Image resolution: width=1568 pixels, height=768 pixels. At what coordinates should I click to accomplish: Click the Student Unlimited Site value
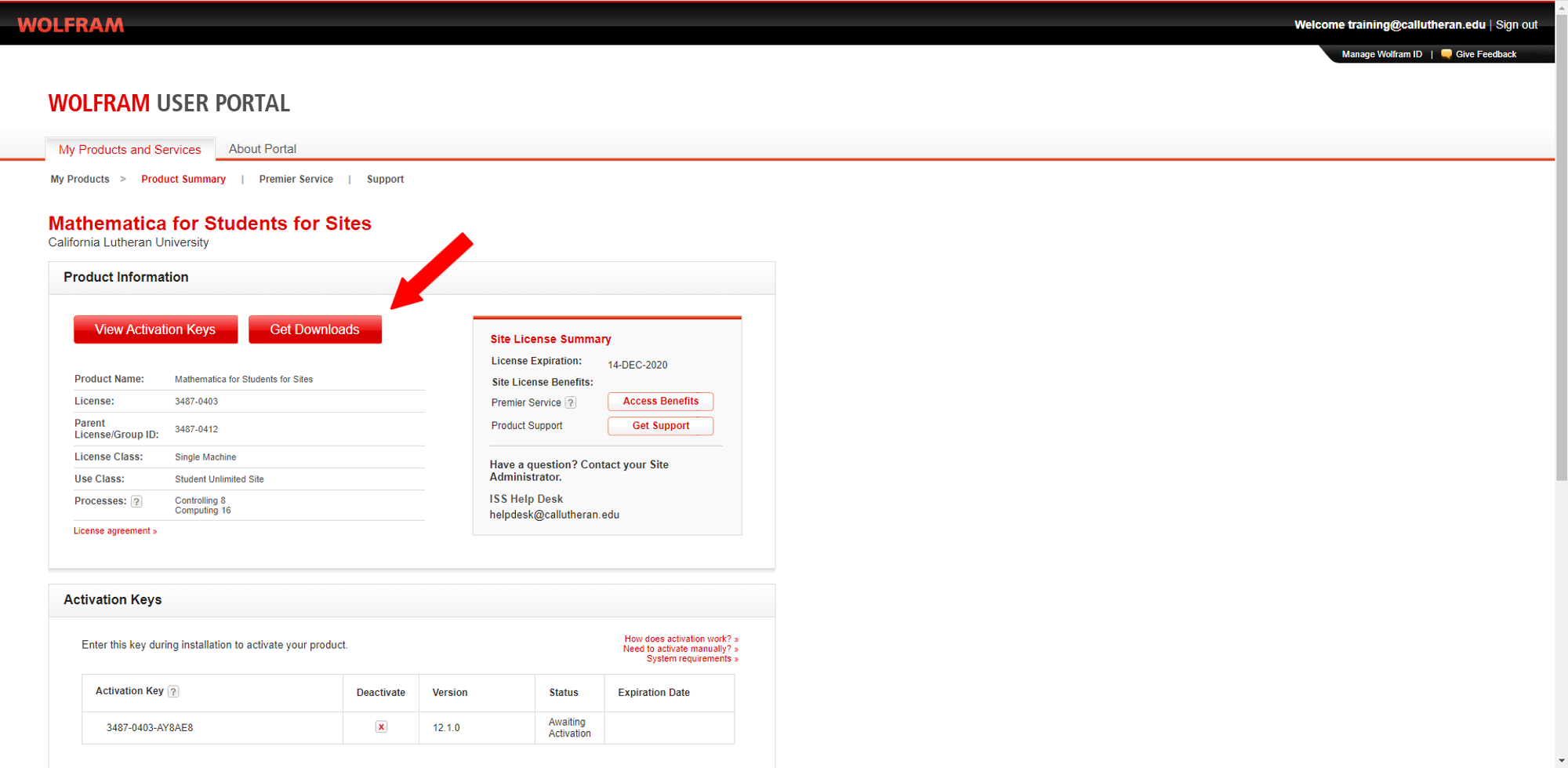pos(220,479)
